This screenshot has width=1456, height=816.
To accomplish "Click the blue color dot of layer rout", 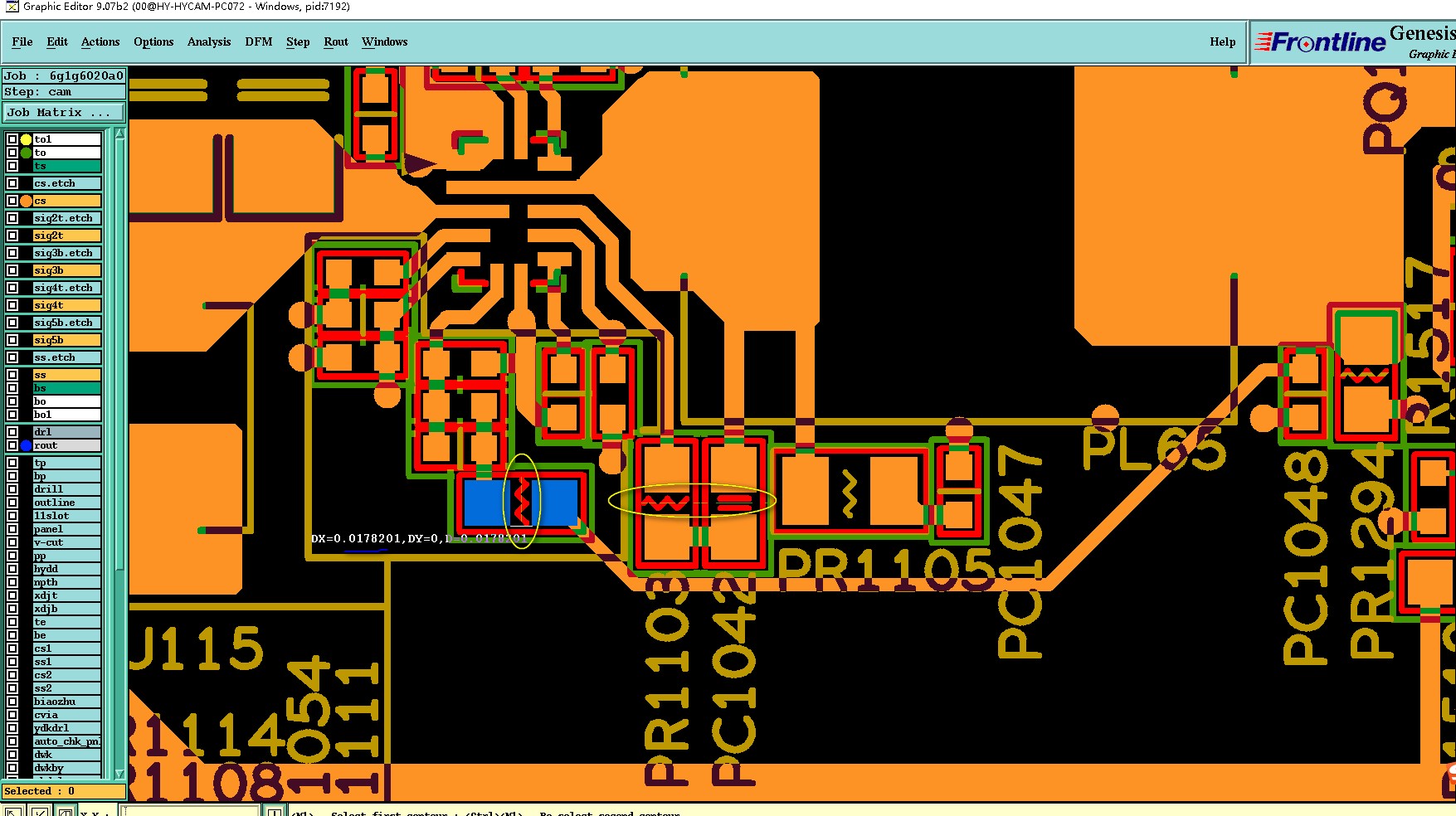I will coord(27,445).
